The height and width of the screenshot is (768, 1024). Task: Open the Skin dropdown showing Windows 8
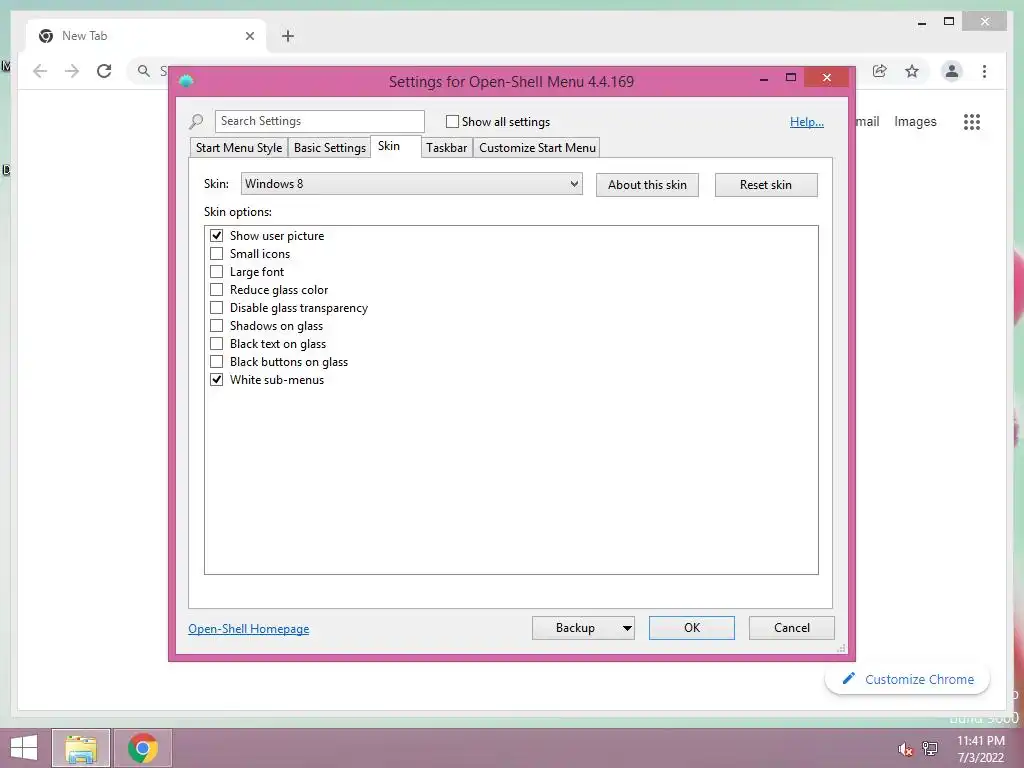tap(411, 184)
